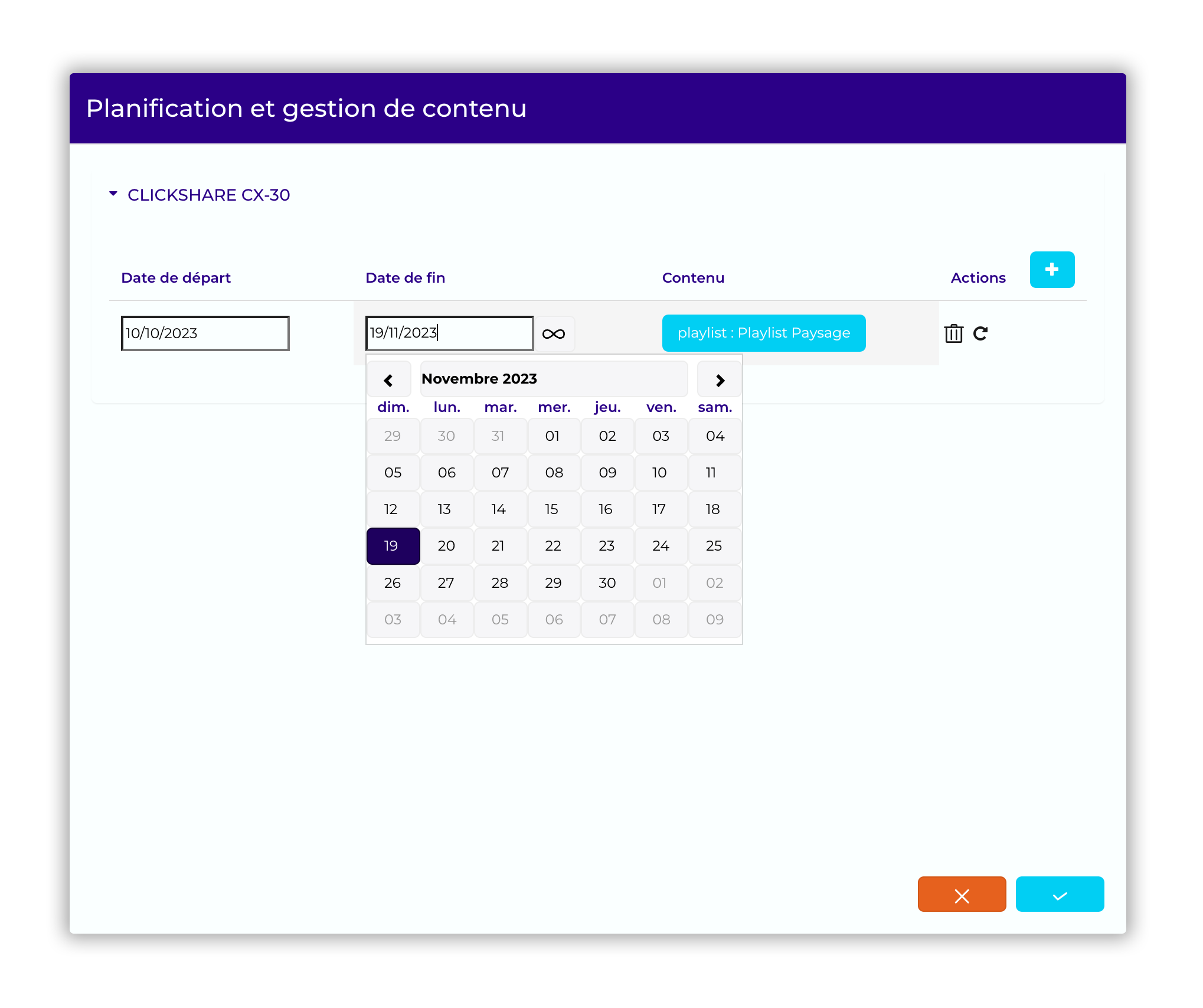Collapse the CLICKSHARE CX-30 section
Image resolution: width=1203 pixels, height=1008 pixels.
click(113, 194)
